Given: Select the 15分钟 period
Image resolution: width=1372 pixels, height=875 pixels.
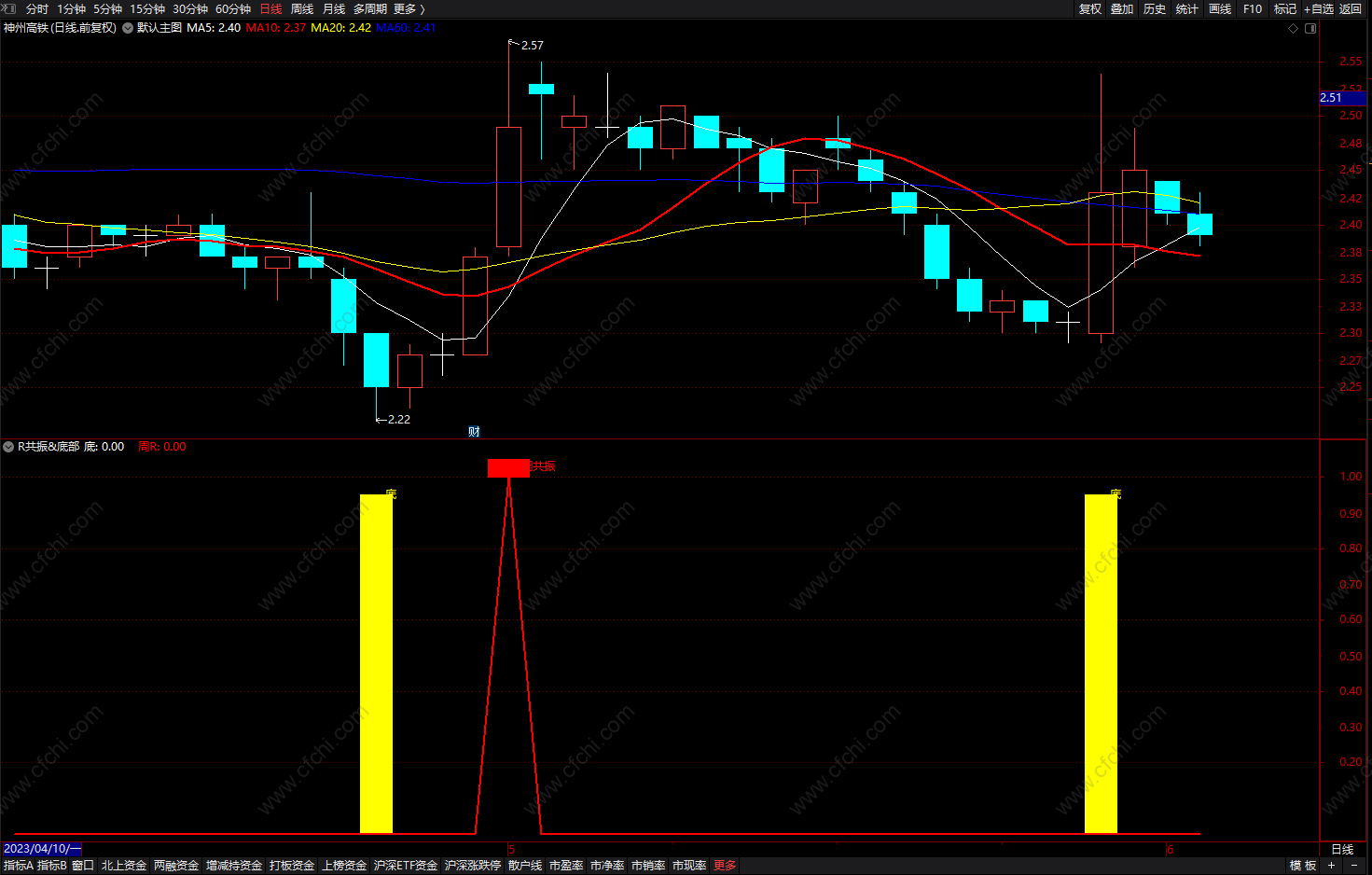Looking at the screenshot, I should pos(147,8).
